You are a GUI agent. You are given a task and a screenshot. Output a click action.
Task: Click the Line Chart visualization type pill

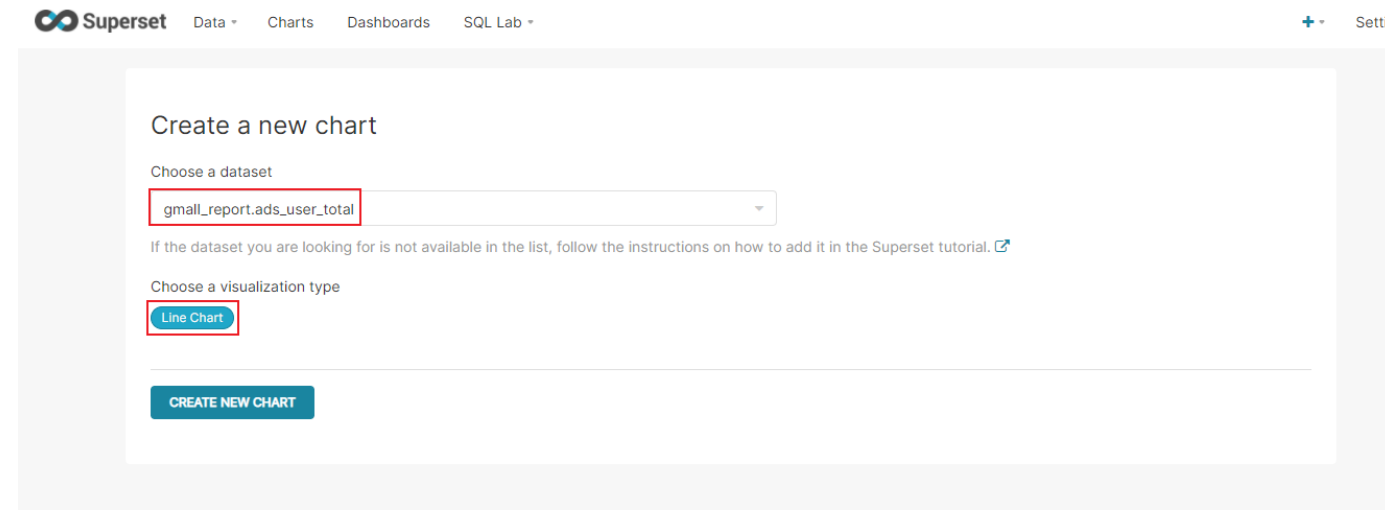(192, 318)
